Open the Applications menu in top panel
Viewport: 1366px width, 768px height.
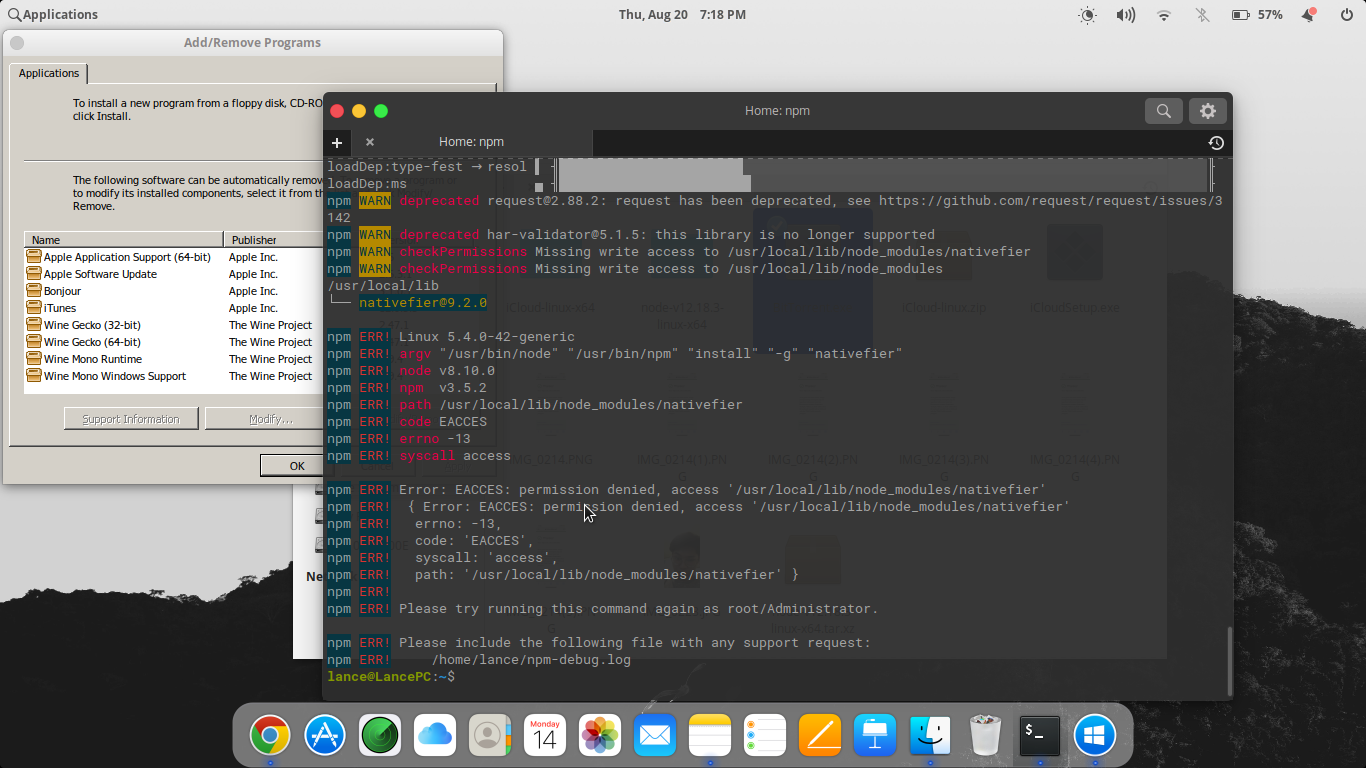pyautogui.click(x=53, y=15)
